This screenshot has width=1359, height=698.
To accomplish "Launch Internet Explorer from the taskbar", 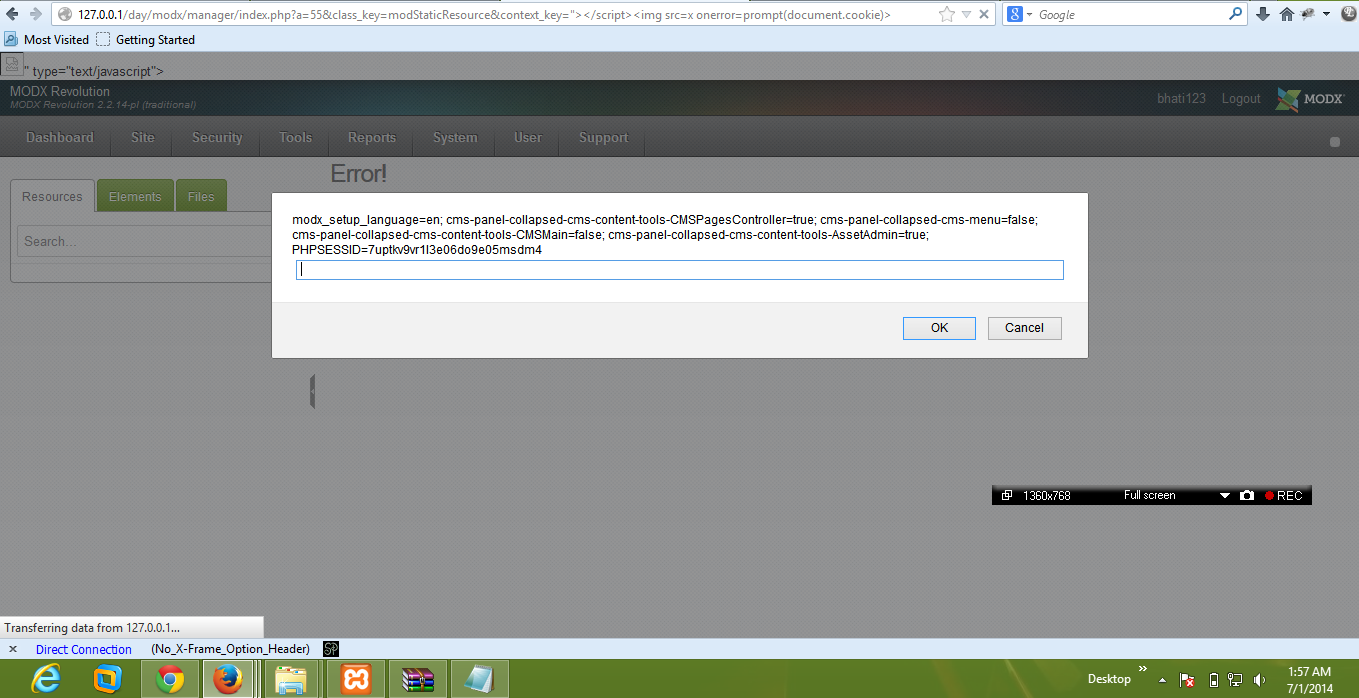I will pyautogui.click(x=46, y=679).
